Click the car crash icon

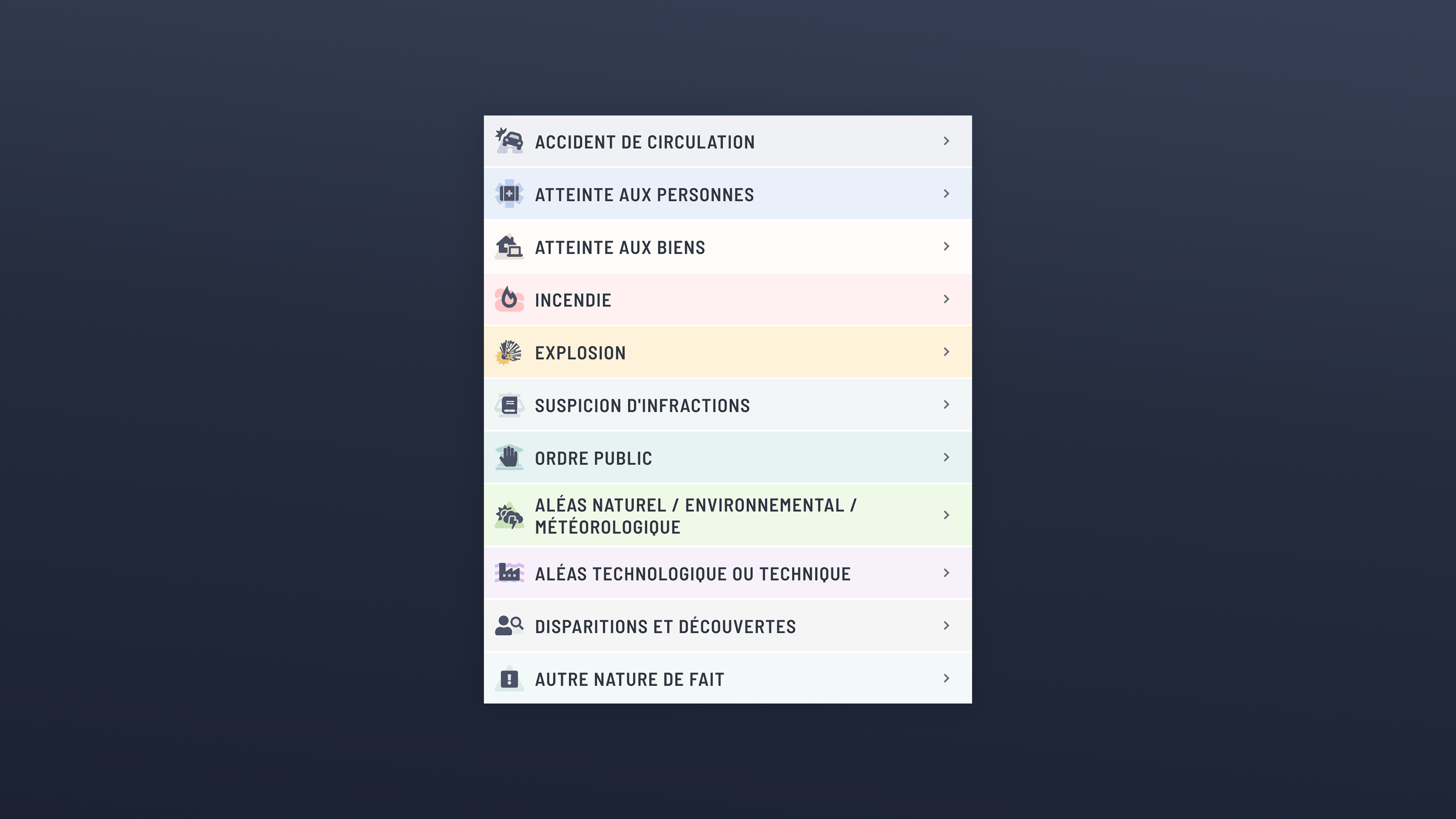click(509, 141)
